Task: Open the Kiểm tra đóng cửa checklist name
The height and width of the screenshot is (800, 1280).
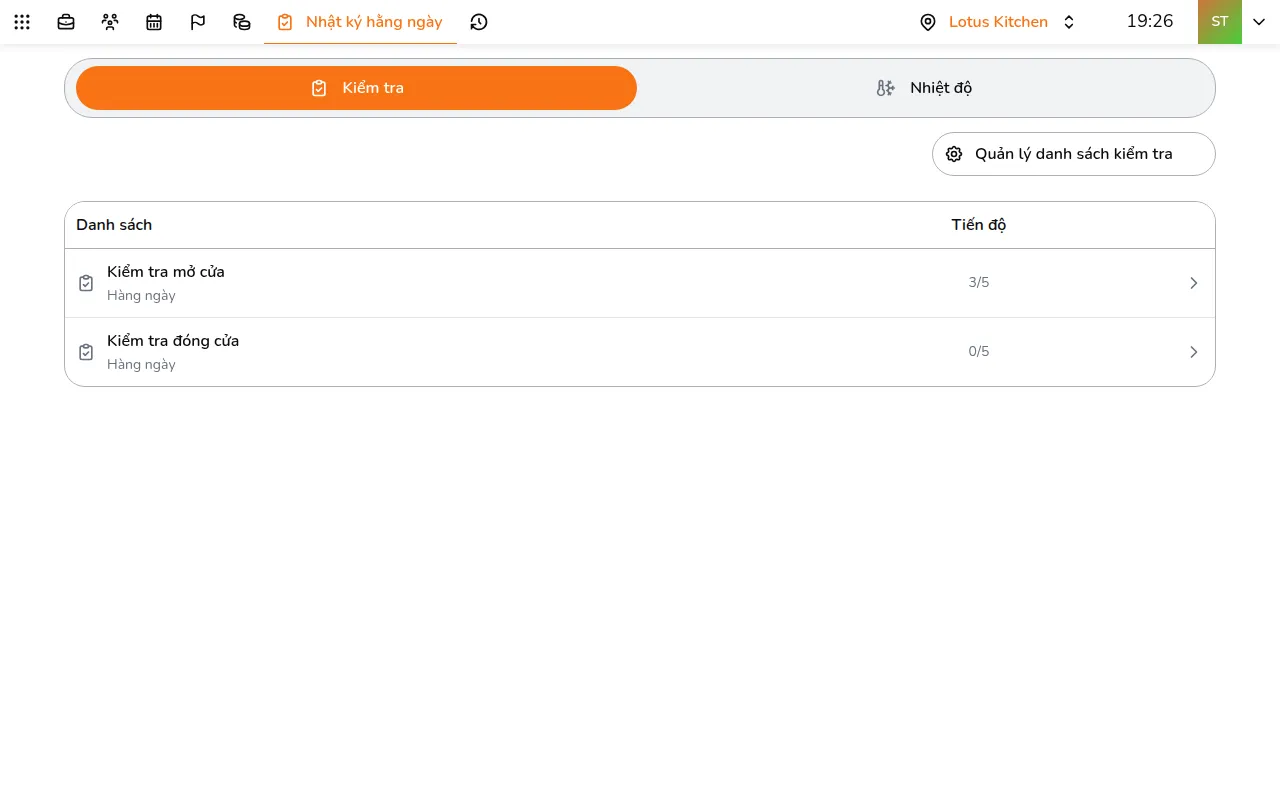Action: click(173, 341)
